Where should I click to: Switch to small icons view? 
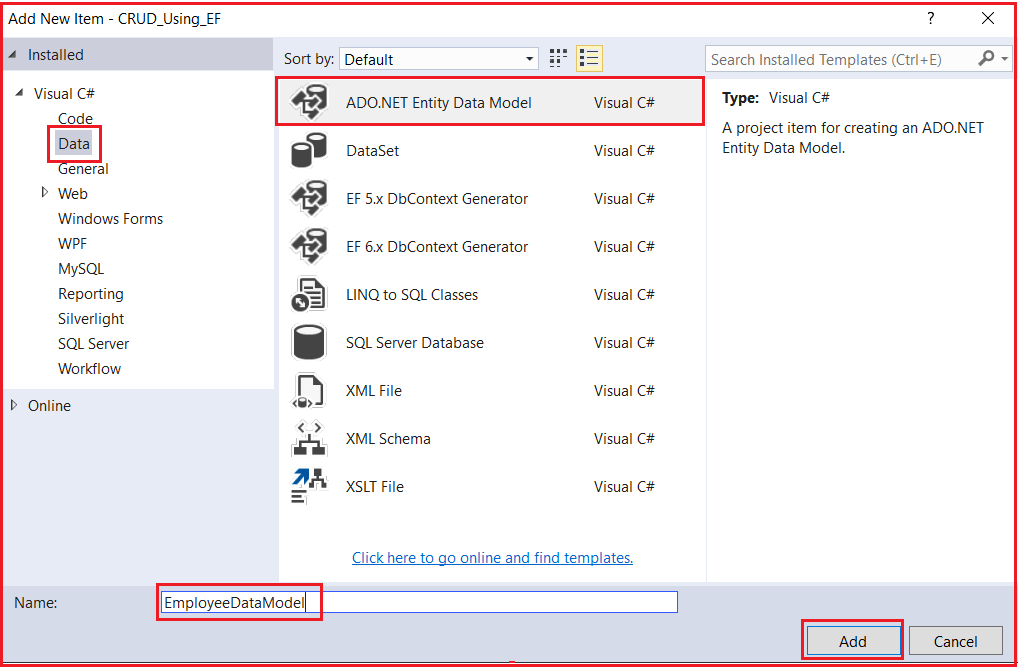tap(558, 59)
